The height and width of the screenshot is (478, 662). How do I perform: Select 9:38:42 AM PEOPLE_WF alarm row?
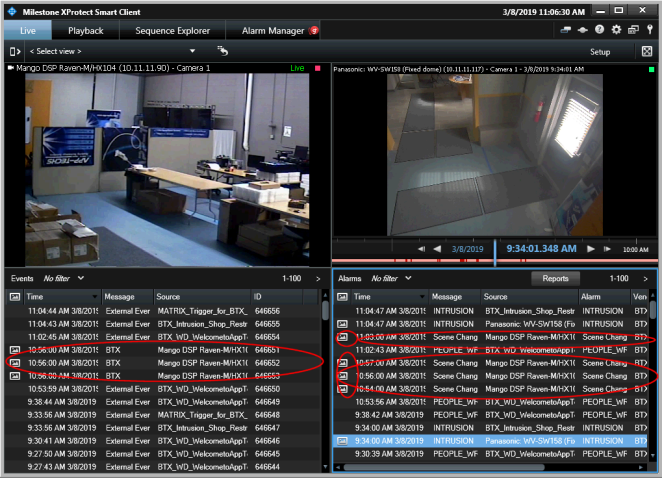[491, 415]
